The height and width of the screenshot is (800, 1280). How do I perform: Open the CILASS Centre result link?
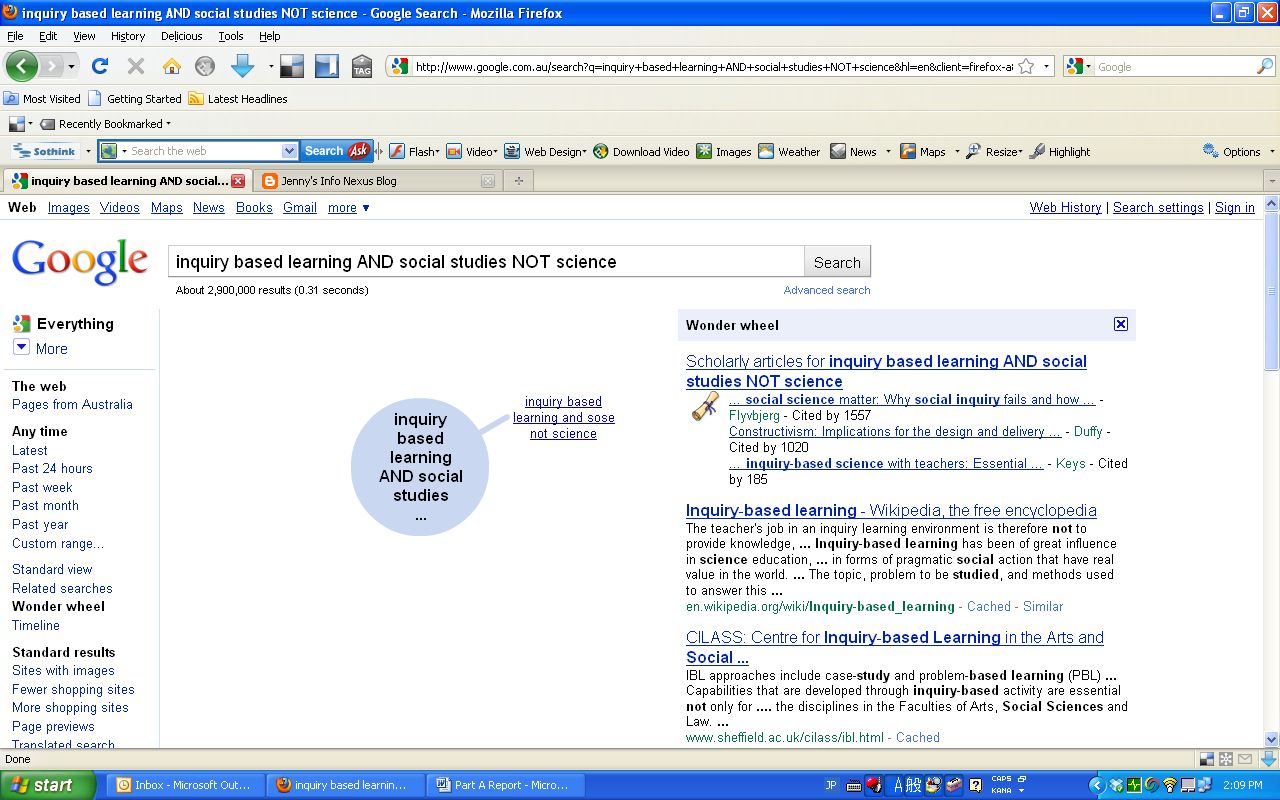(x=895, y=647)
